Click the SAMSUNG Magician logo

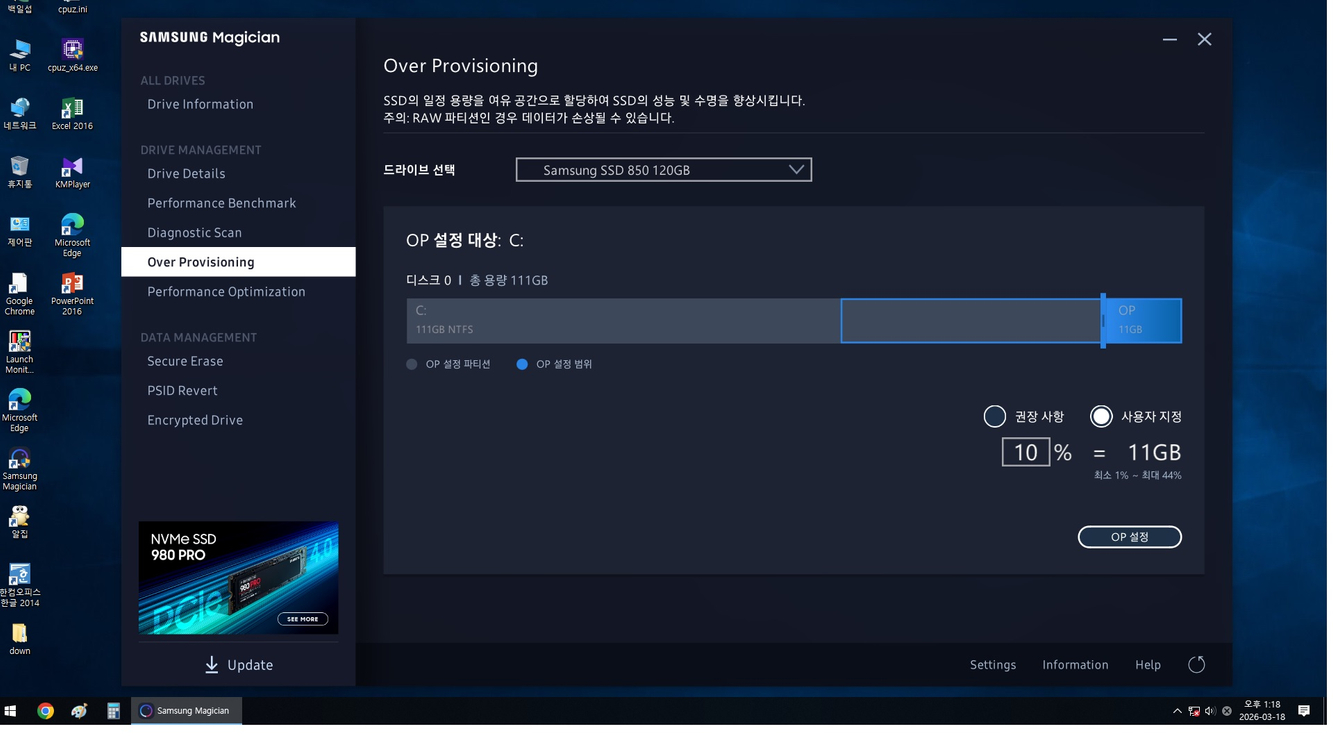point(211,38)
